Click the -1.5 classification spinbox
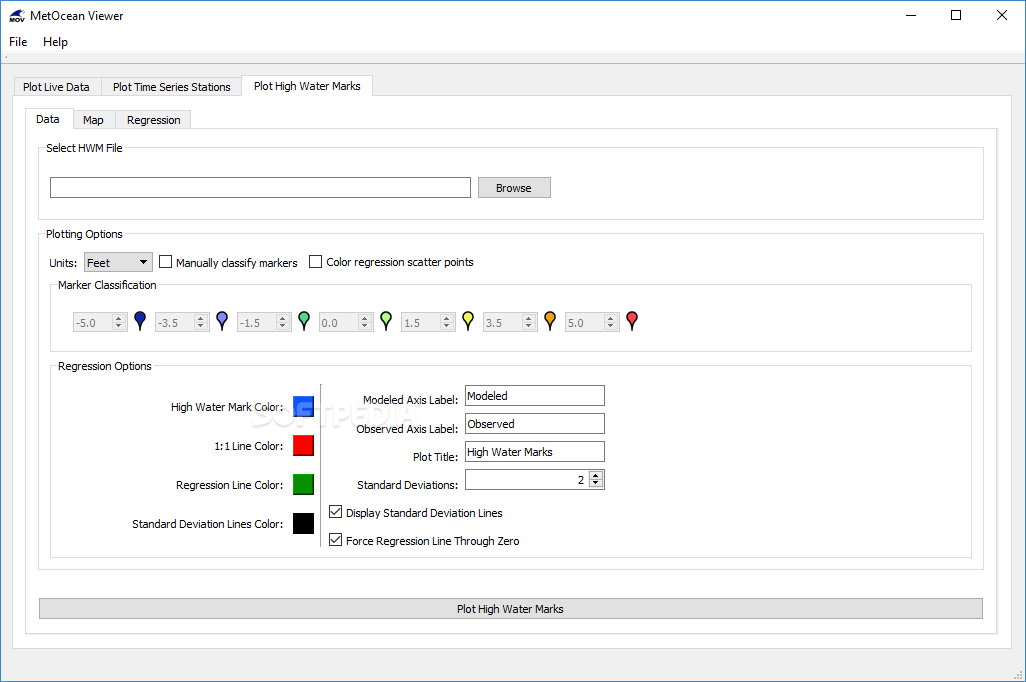Screen dimensions: 1026x682 click(x=264, y=322)
